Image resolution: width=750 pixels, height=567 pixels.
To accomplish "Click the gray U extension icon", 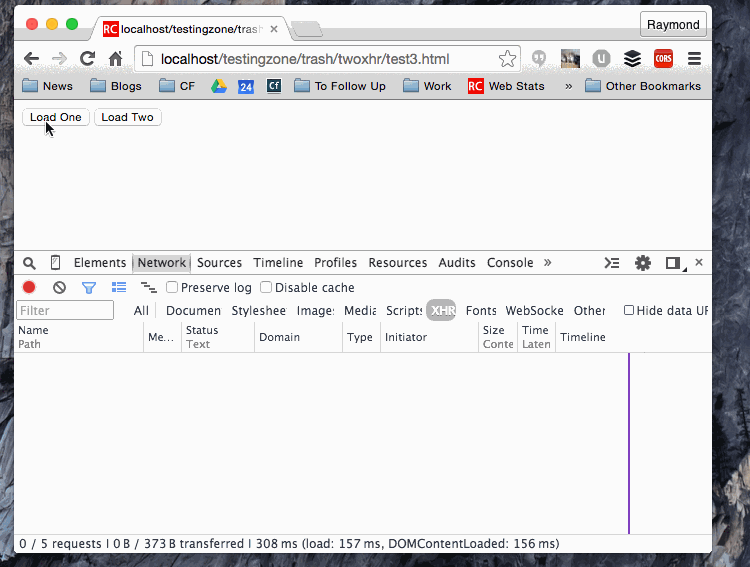I will tap(601, 59).
